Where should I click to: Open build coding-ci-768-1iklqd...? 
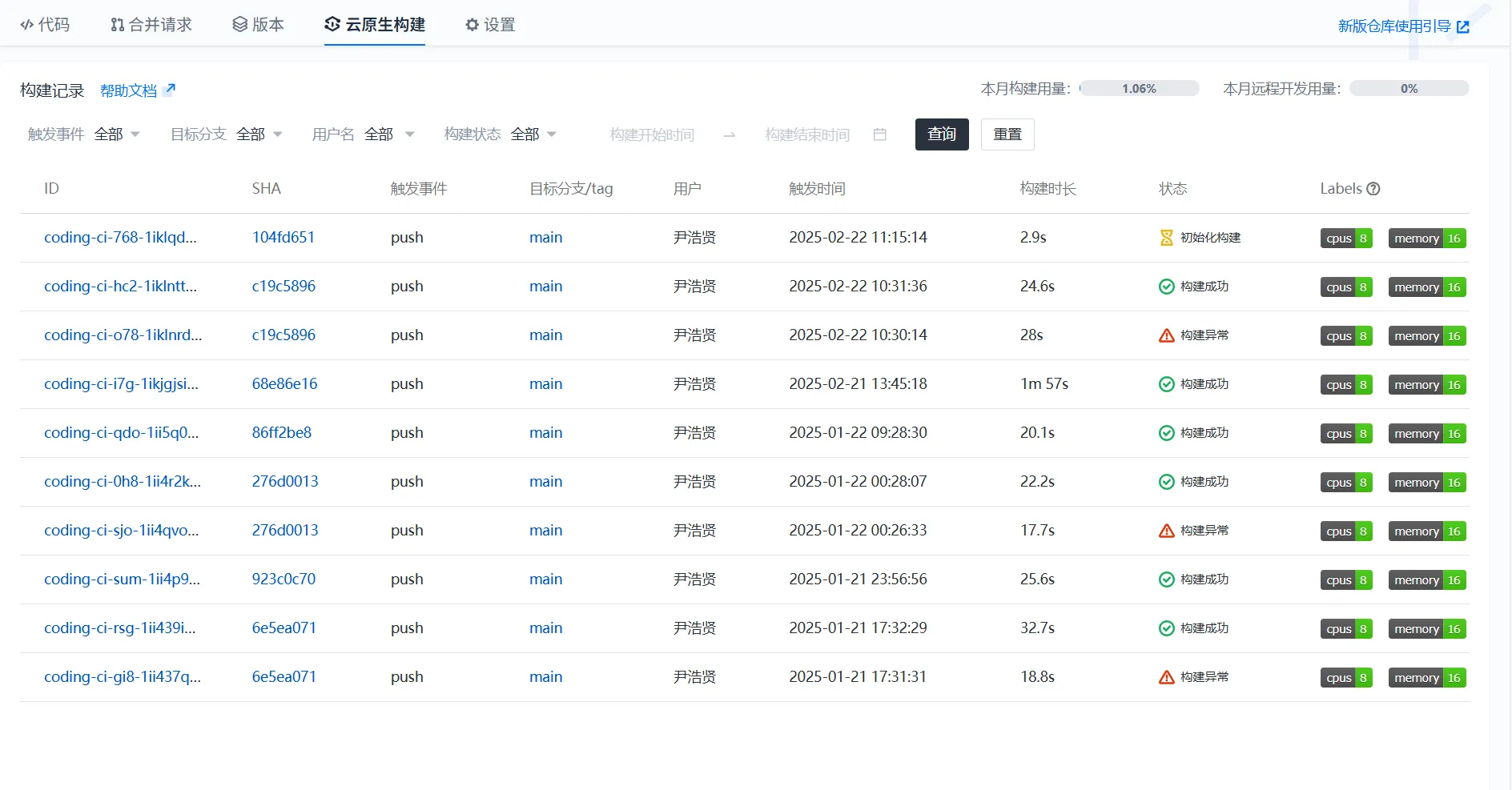120,238
